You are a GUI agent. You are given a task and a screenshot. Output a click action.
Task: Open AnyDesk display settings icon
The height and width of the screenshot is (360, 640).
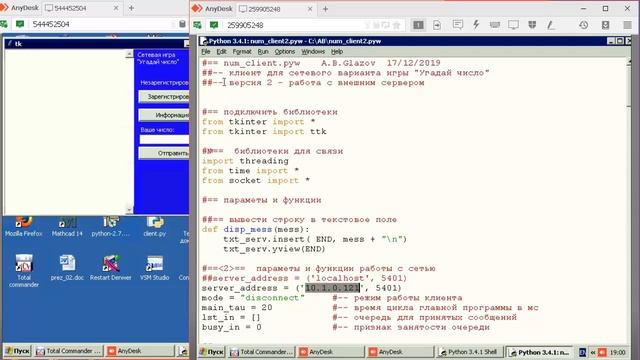(x=513, y=25)
